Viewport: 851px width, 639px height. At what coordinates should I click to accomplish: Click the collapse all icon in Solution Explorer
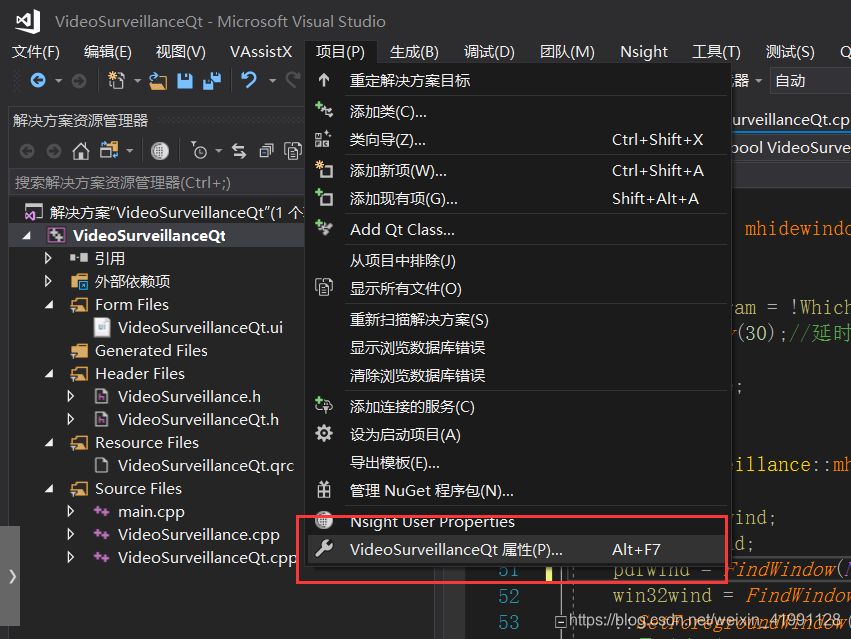click(x=266, y=151)
